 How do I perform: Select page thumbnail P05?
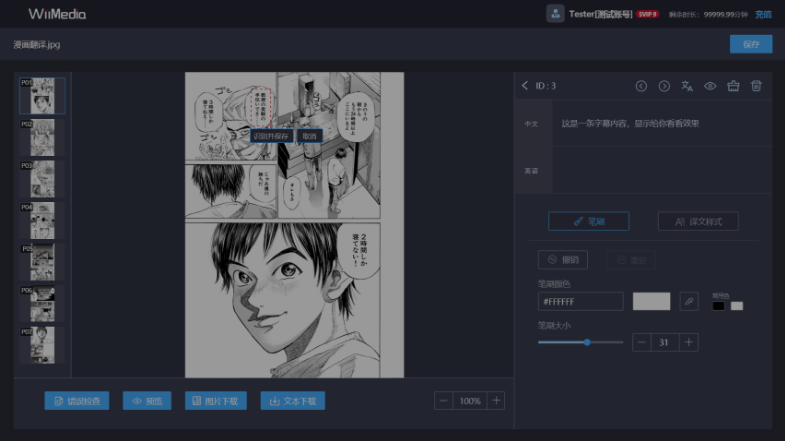point(42,262)
